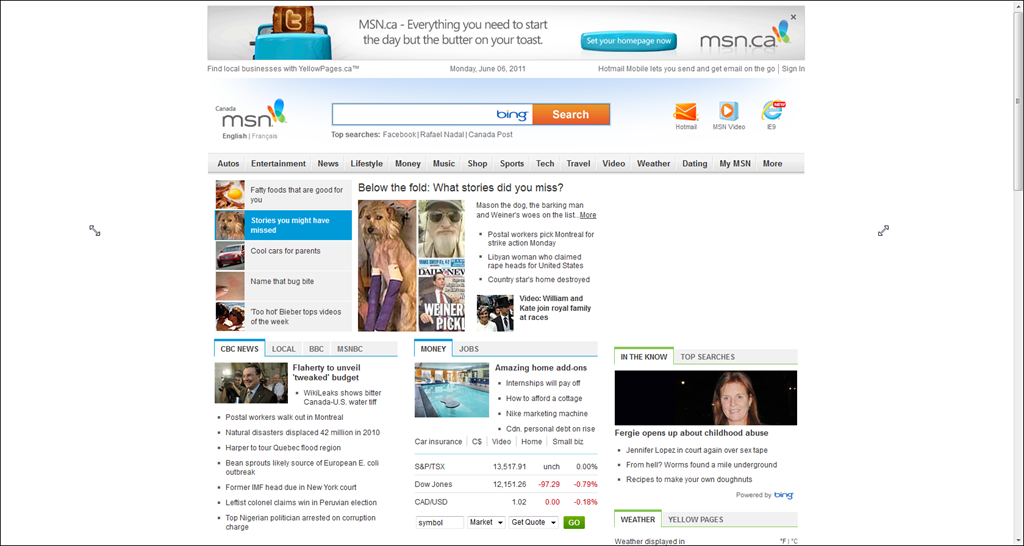Open the Shop navigation item
The image size is (1024, 546).
click(x=477, y=164)
